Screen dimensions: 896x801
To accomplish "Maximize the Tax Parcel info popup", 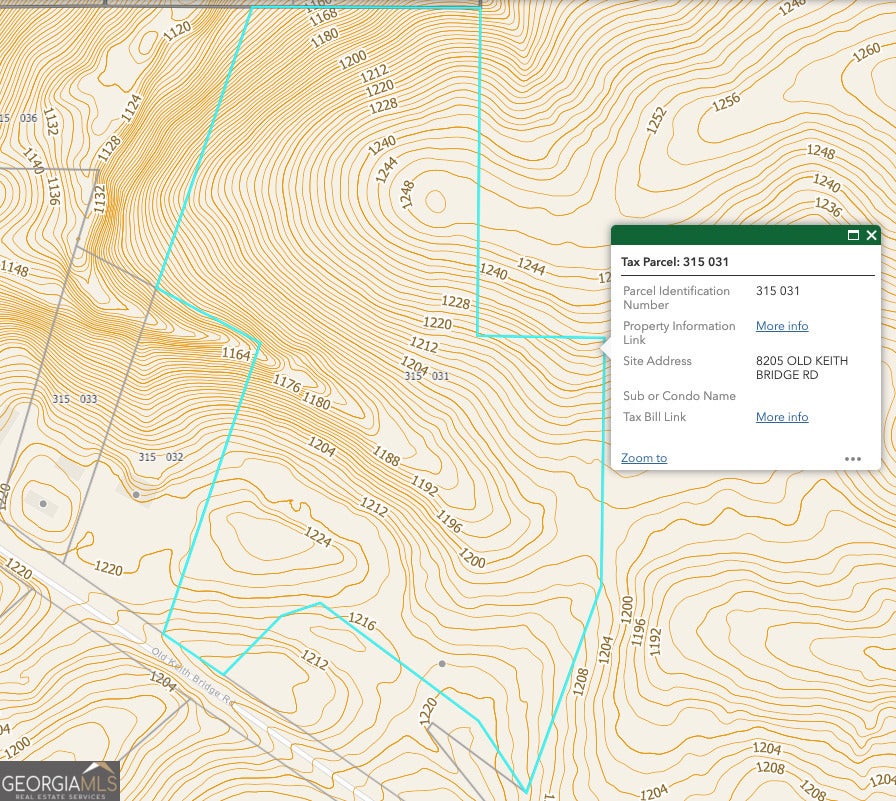I will coord(853,236).
